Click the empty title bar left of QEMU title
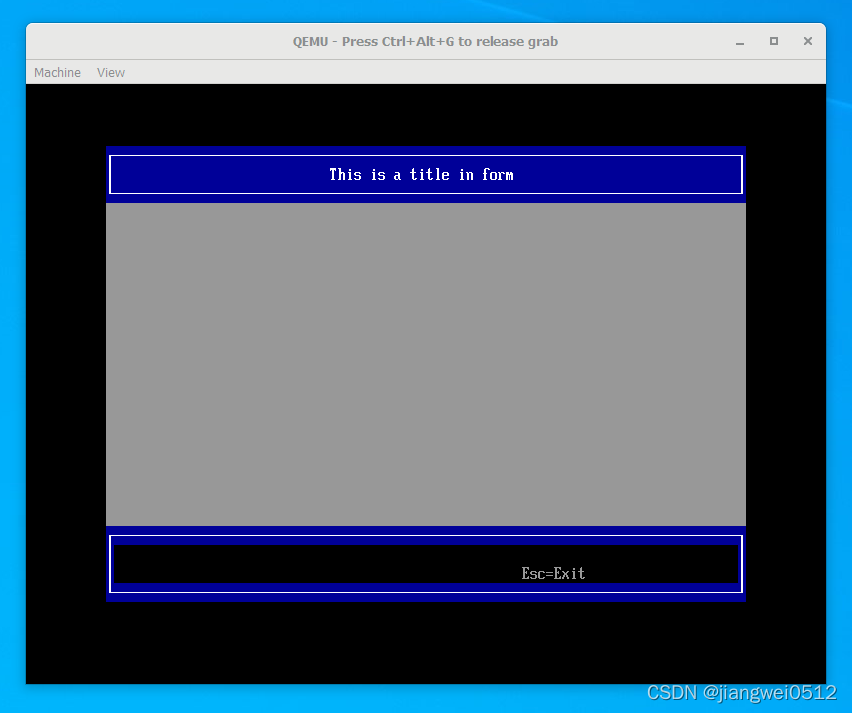Viewport: 852px width, 713px height. (150, 41)
